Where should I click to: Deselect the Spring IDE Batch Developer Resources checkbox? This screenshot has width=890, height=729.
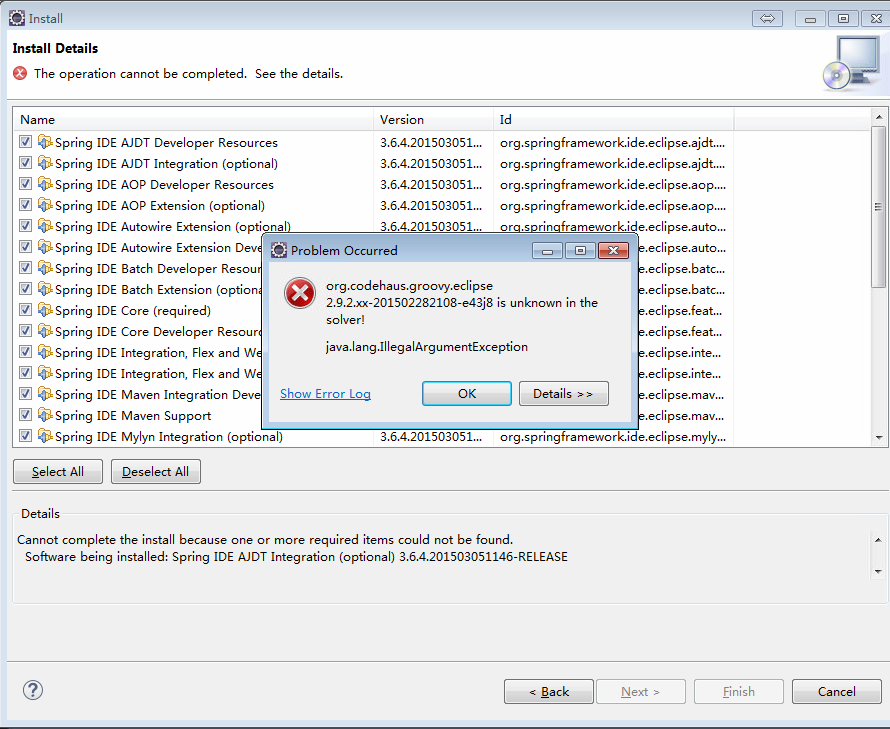point(25,267)
